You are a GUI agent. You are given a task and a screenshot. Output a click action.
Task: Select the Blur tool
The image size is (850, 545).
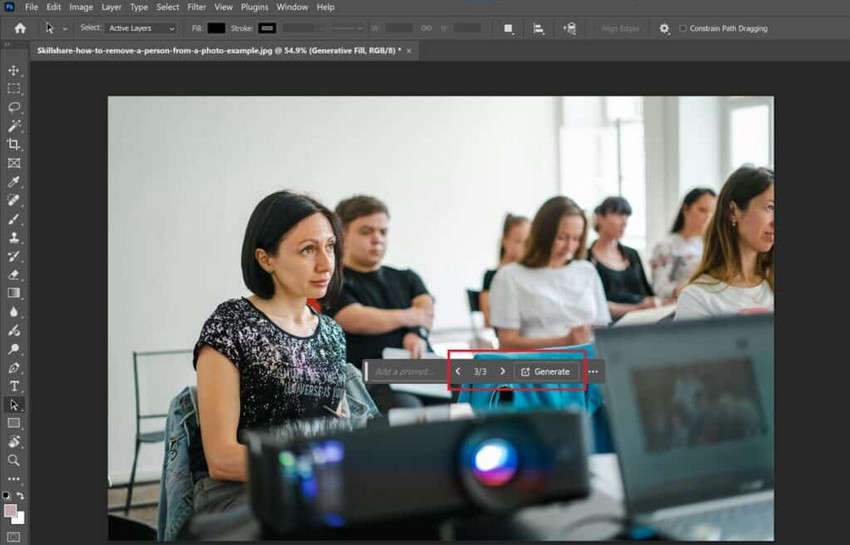(x=14, y=312)
